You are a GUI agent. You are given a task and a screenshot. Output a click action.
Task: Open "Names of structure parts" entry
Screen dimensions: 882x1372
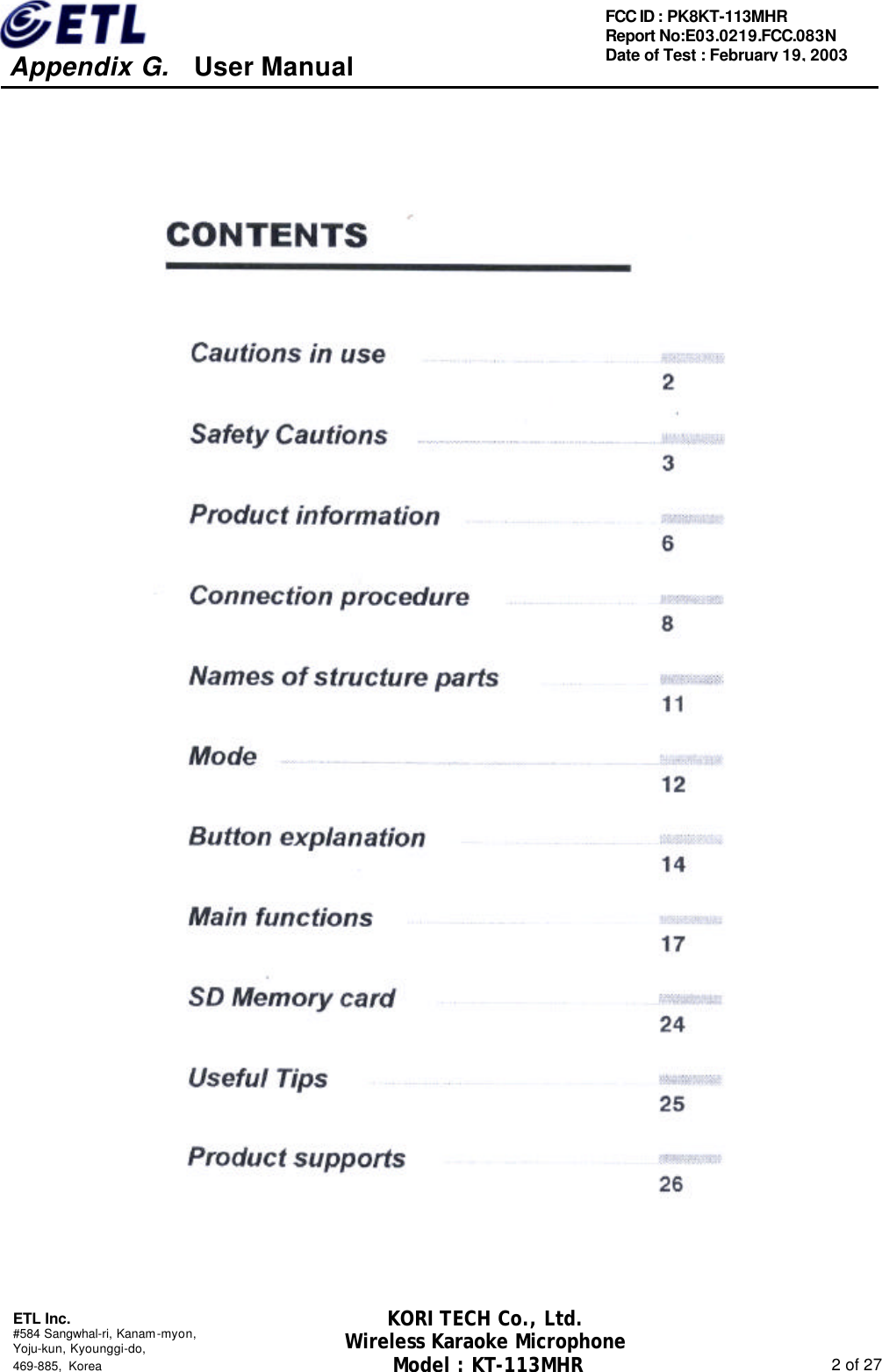point(343,677)
